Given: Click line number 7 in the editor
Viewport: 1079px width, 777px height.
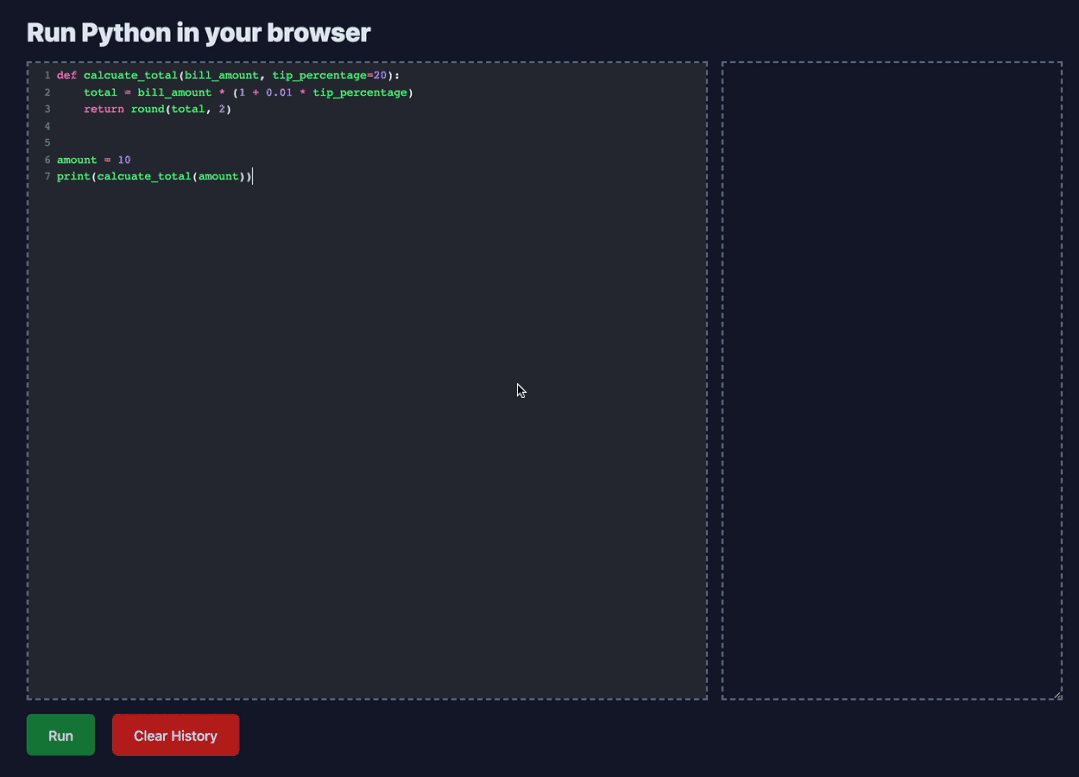Looking at the screenshot, I should pos(46,176).
